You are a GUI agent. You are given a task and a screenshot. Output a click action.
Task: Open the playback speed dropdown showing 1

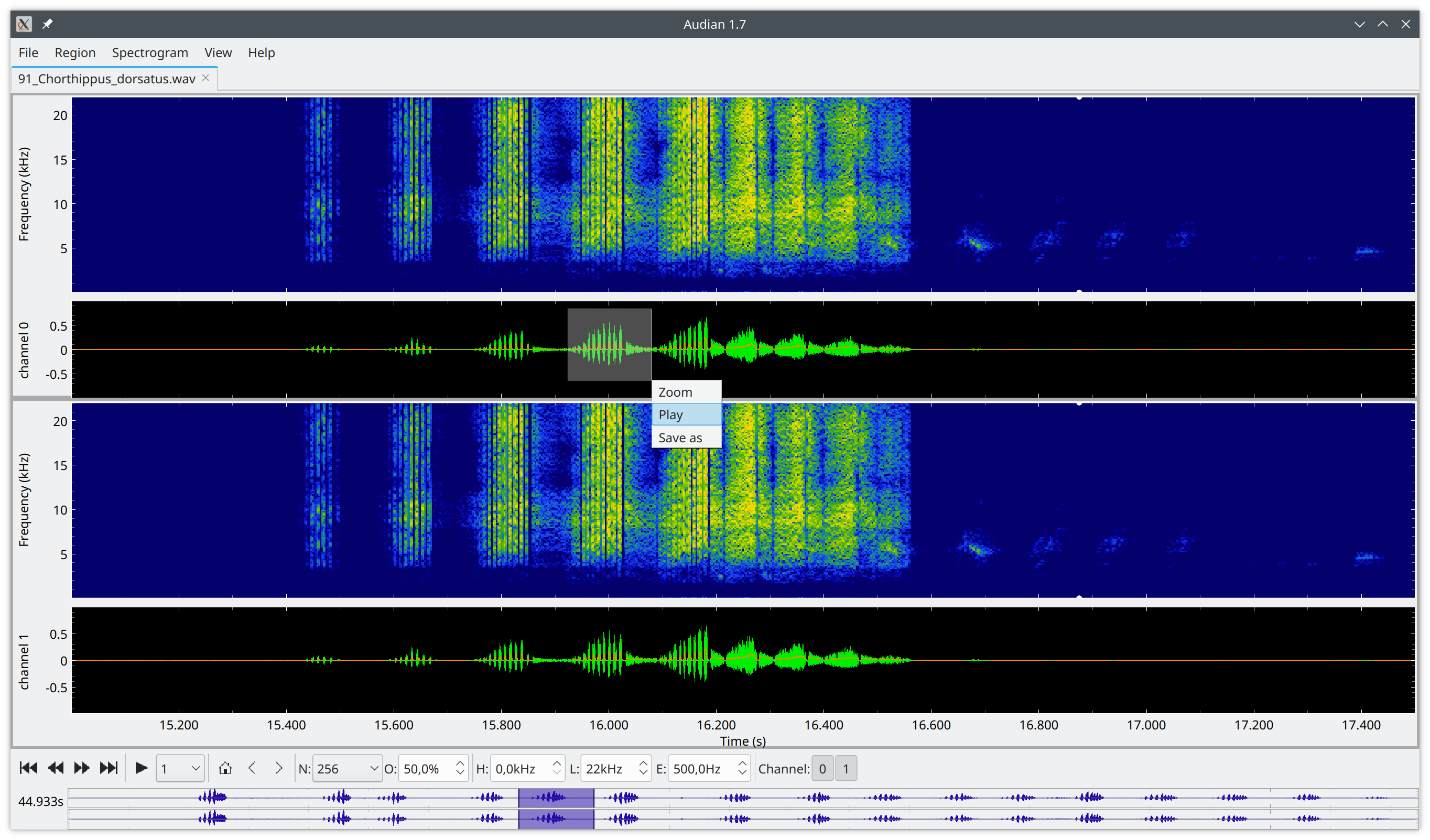pos(180,769)
